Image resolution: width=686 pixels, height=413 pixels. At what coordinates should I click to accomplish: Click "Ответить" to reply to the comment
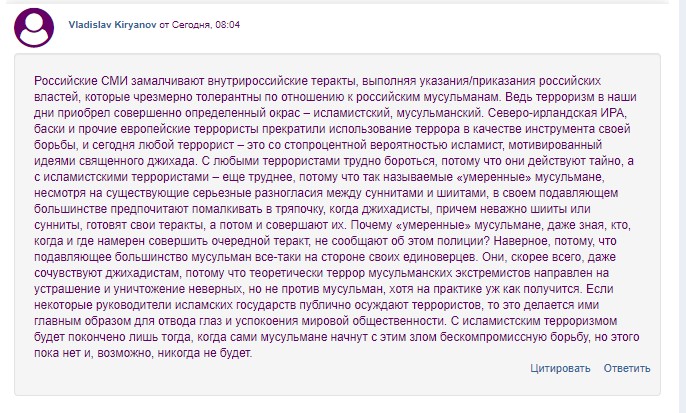[x=627, y=368]
